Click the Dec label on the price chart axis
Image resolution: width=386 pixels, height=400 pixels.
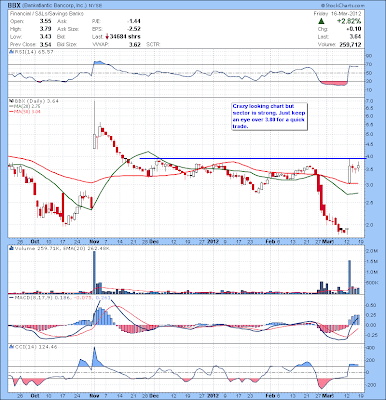click(154, 240)
